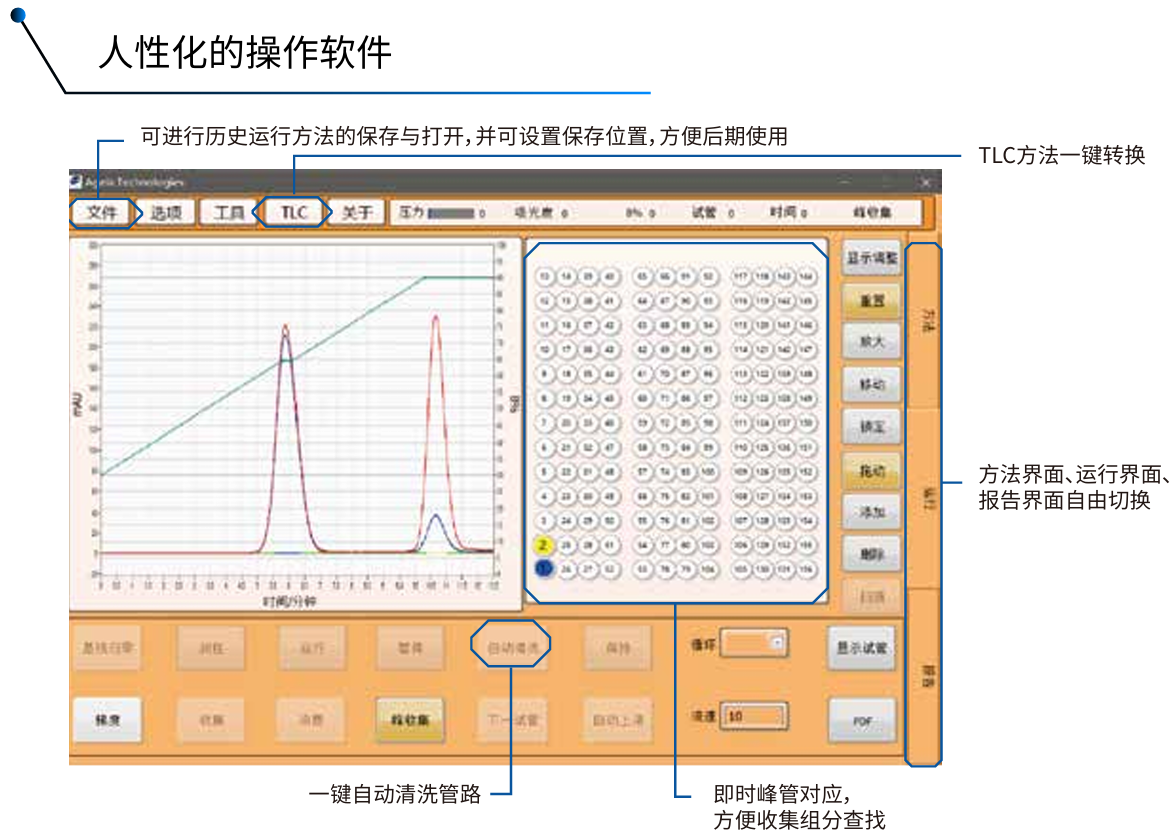1174x835 pixels.
Task: Click the 显示调整 button
Action: point(871,258)
